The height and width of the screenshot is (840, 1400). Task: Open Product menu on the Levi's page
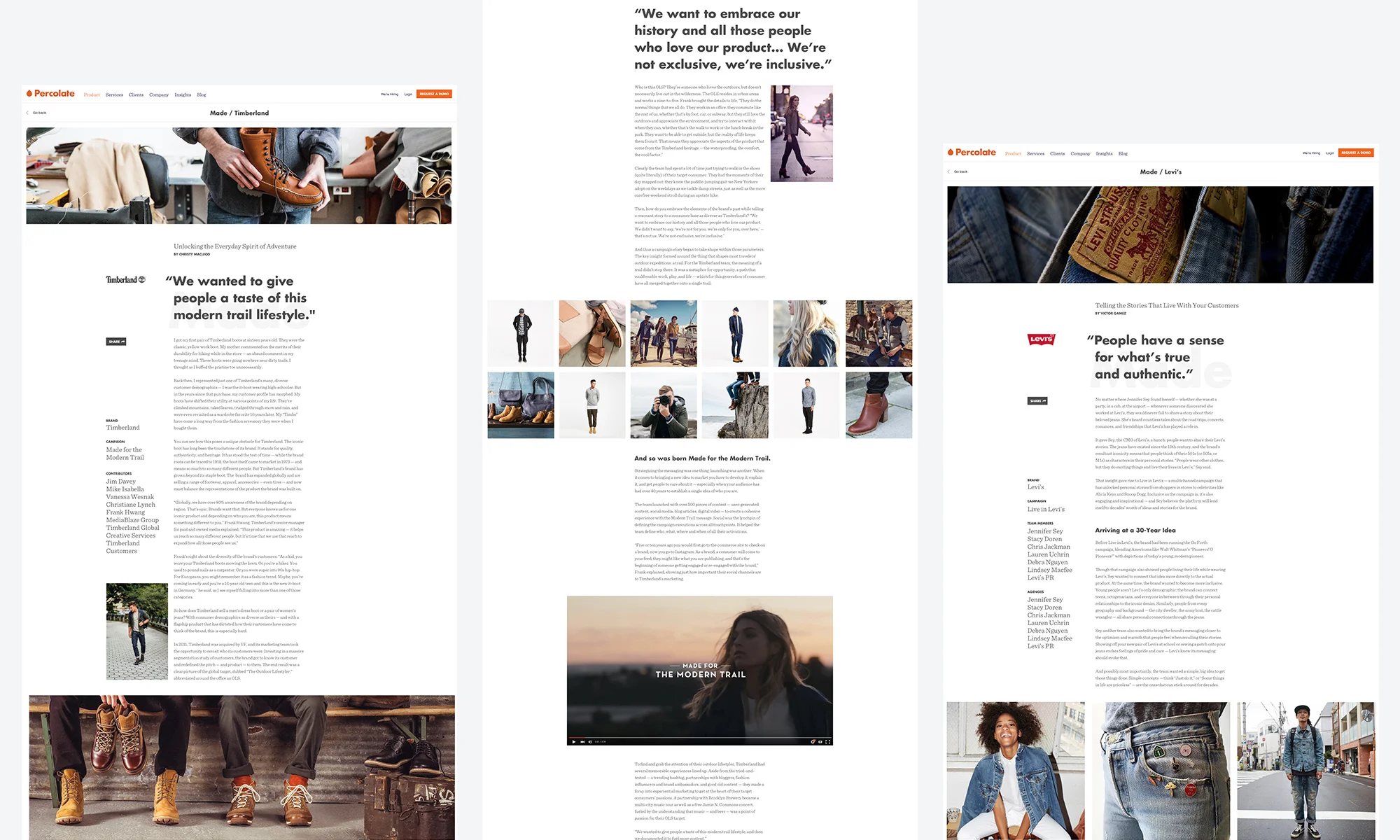1013,153
